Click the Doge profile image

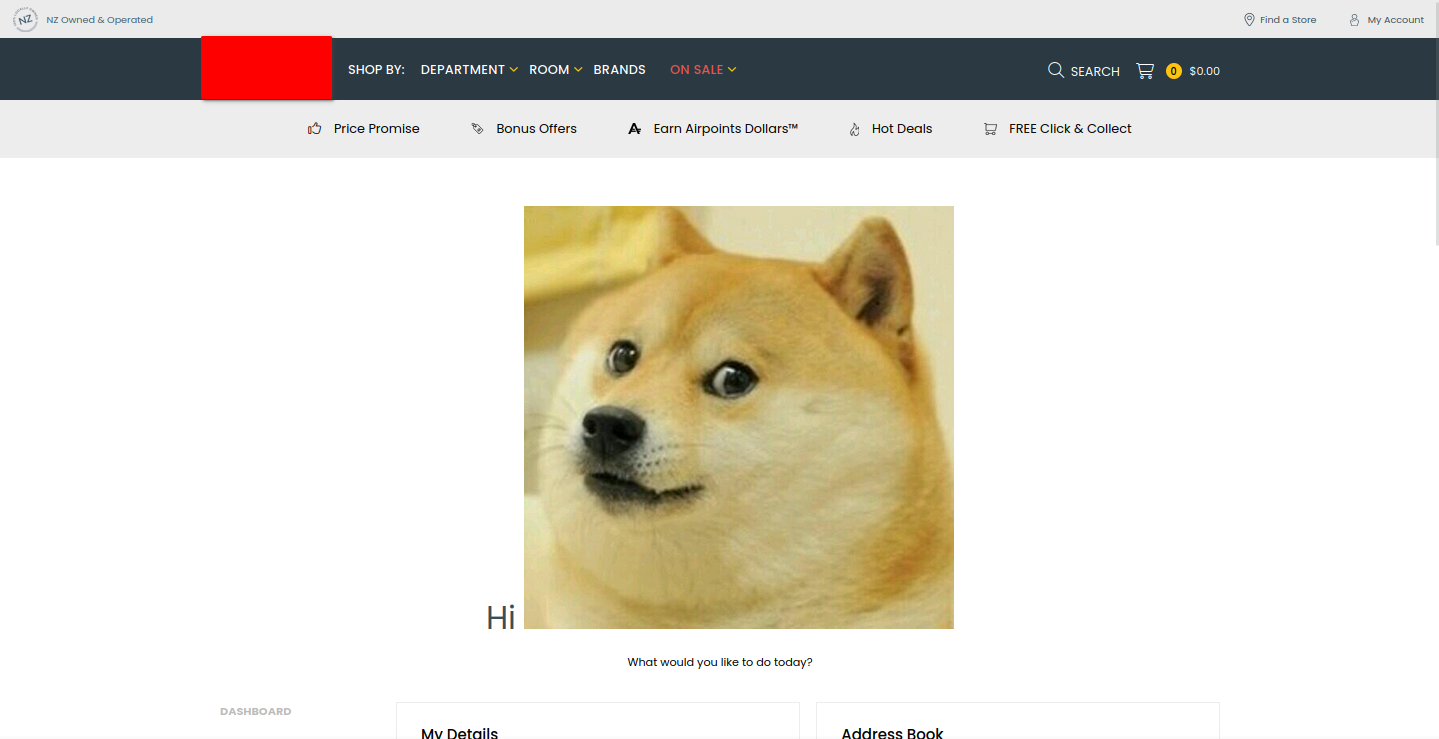pyautogui.click(x=738, y=417)
